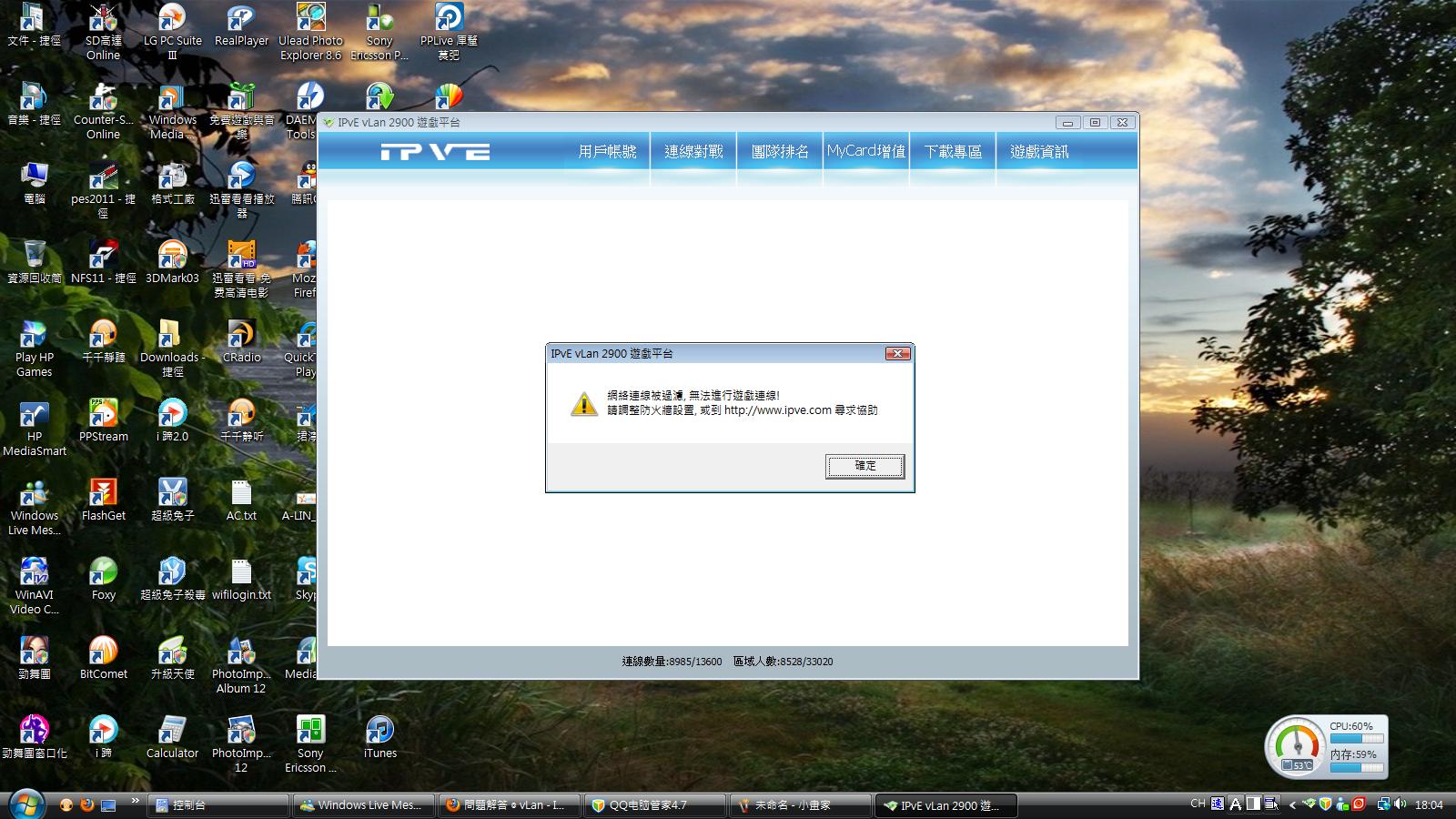Switch to the 問題解答 vLan Firefox window

510,805
